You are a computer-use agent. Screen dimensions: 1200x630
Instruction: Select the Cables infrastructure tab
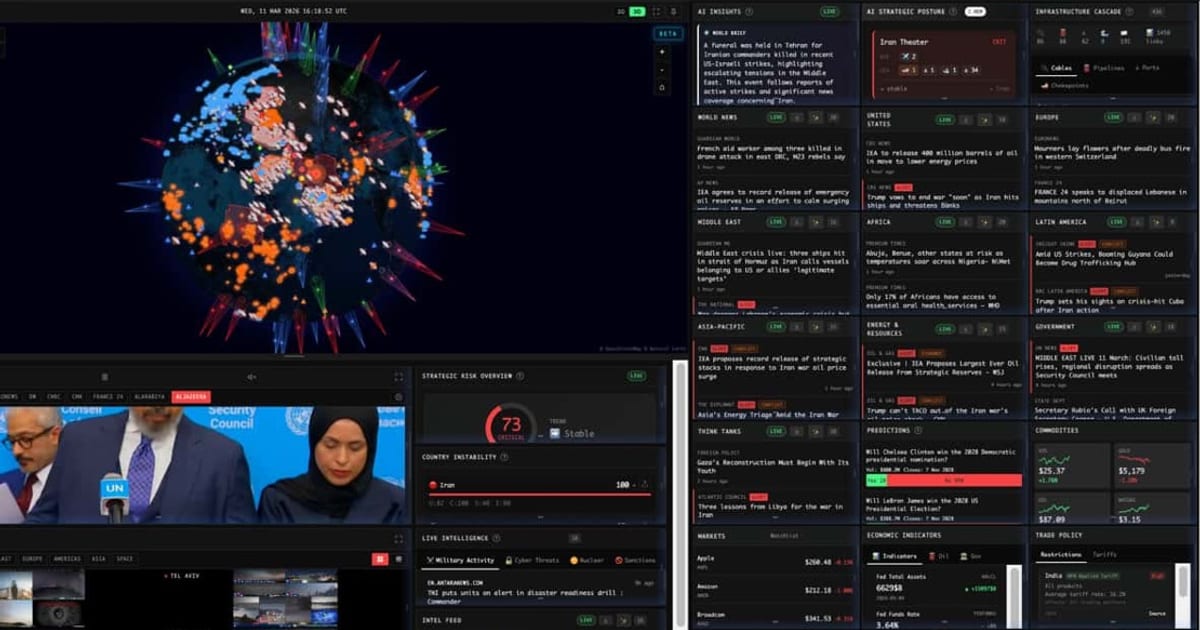tap(1055, 68)
